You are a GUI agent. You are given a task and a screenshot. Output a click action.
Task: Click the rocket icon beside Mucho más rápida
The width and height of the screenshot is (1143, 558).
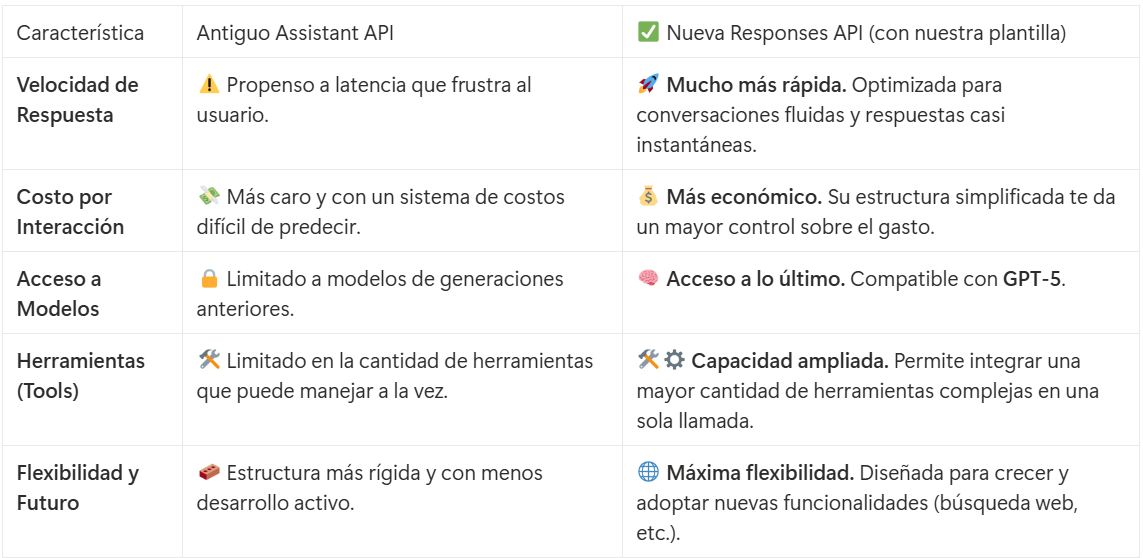(648, 85)
